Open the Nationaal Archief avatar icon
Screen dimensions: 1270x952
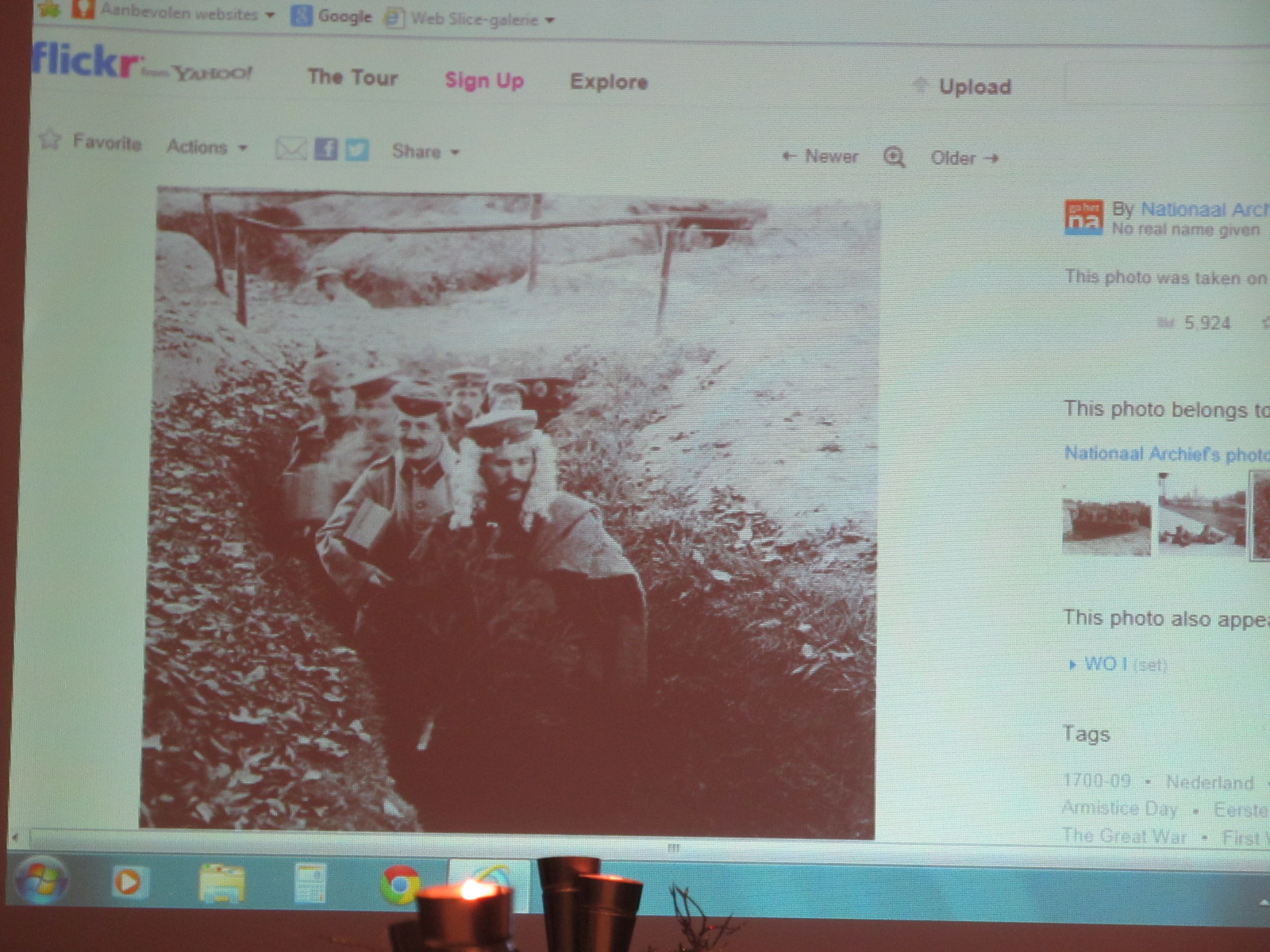[1083, 218]
